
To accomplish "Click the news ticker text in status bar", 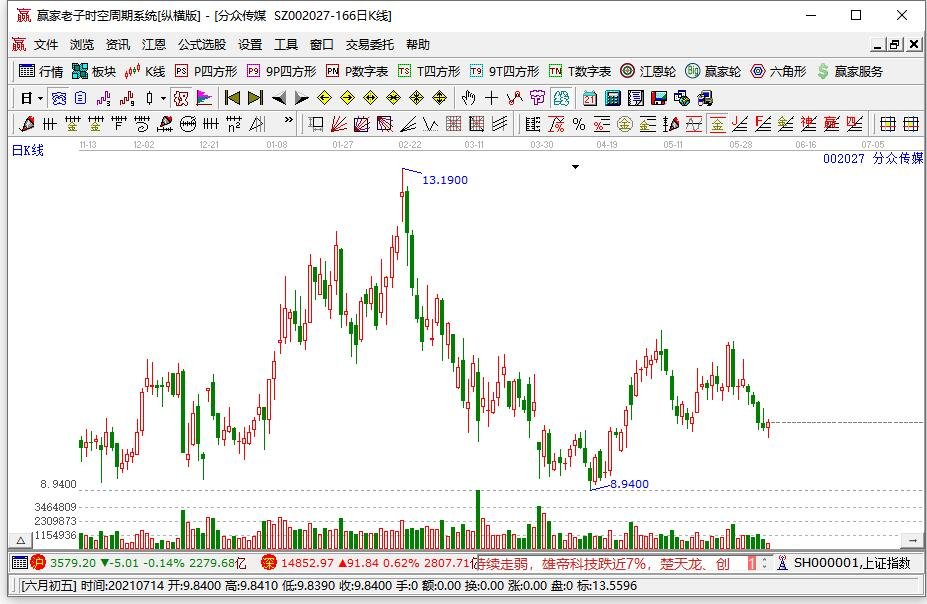I will point(603,563).
